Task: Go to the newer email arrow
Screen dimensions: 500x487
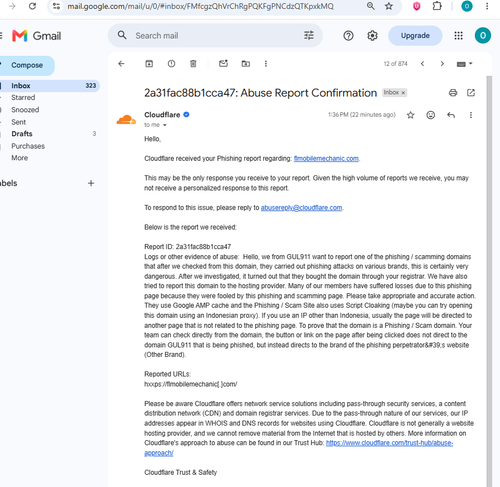Action: [422, 64]
